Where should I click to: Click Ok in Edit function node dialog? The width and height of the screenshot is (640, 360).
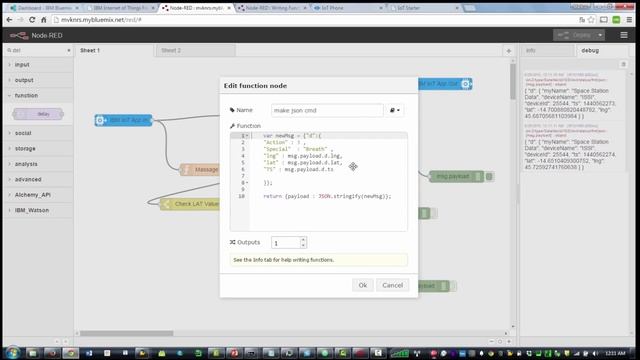coord(362,285)
